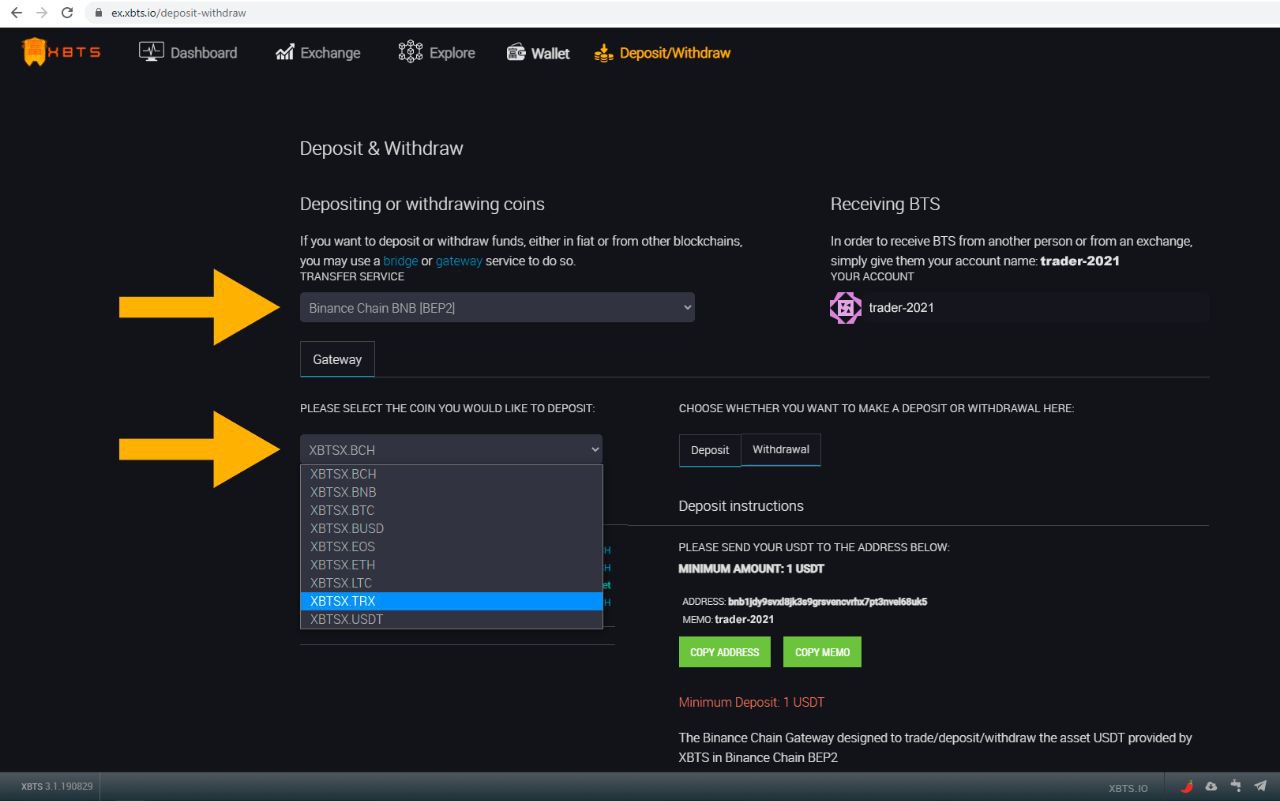Click the COPY ADDRESS button

pyautogui.click(x=725, y=652)
